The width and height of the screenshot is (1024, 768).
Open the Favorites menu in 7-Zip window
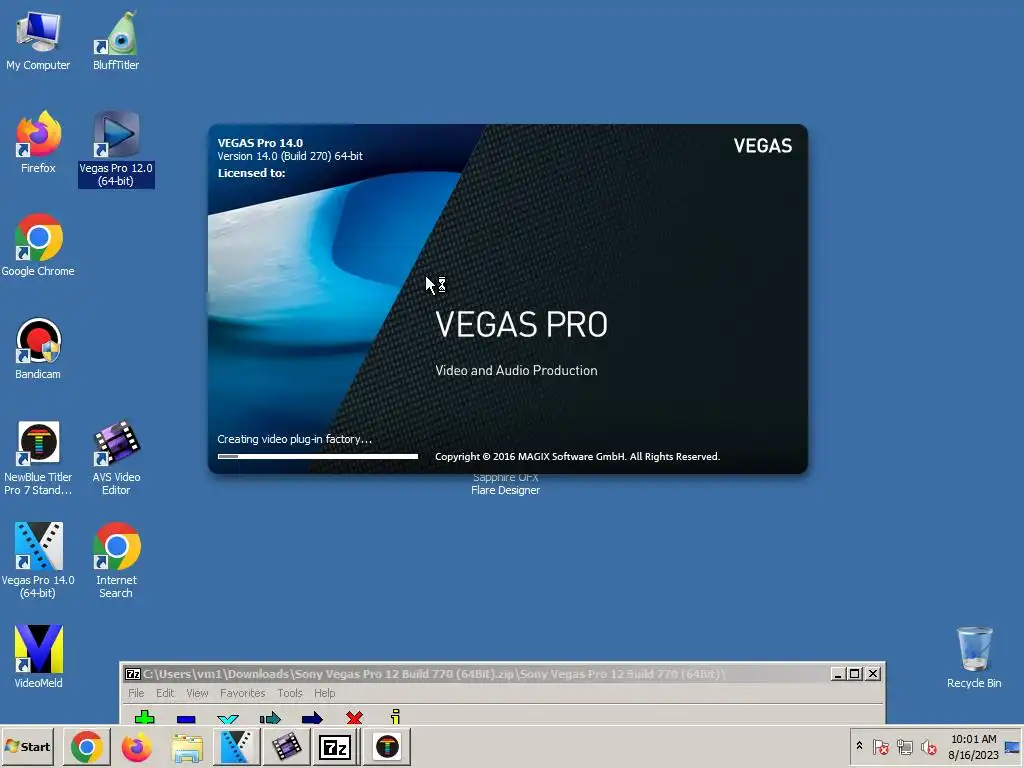click(x=242, y=693)
